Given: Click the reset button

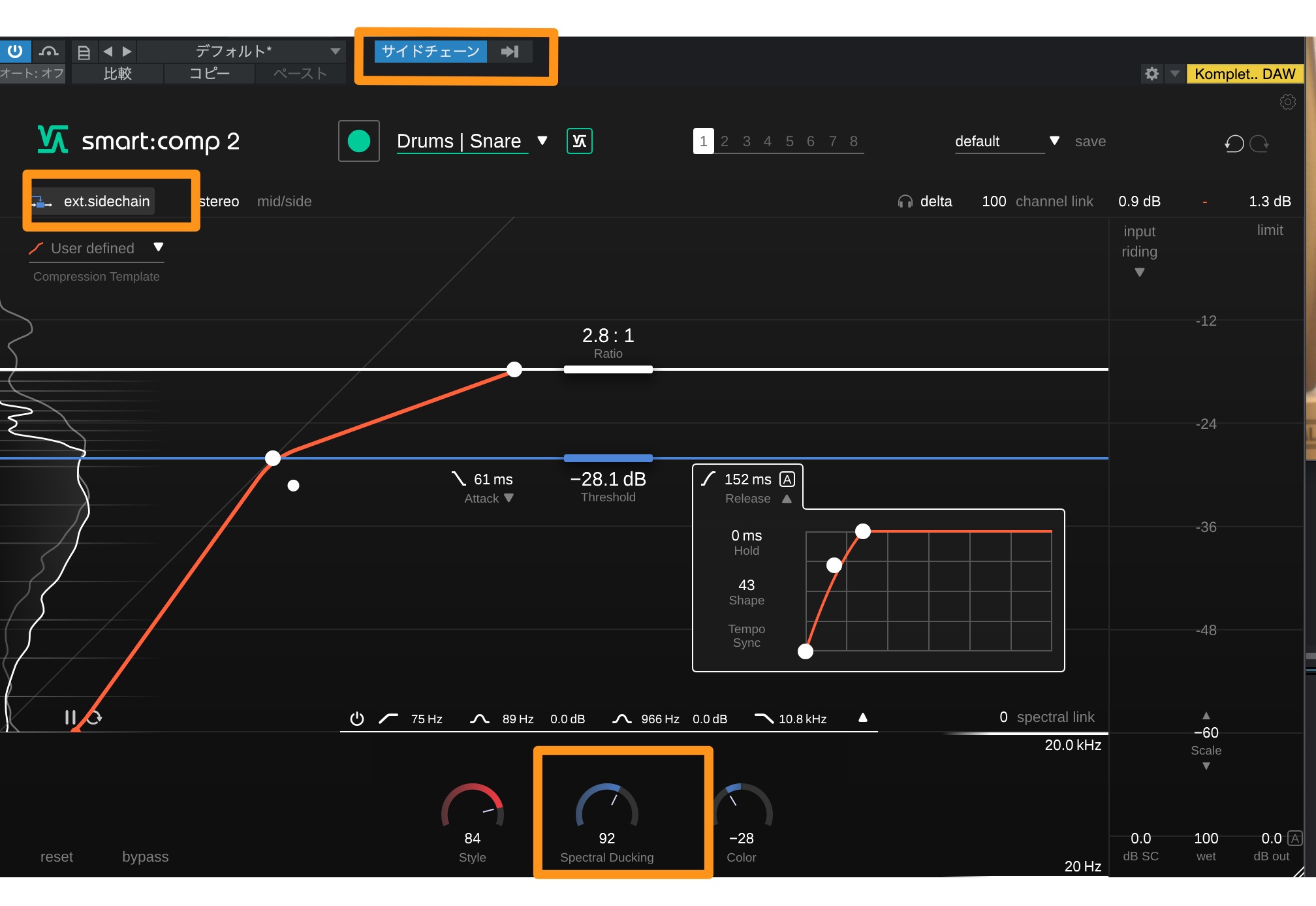Looking at the screenshot, I should tap(56, 856).
